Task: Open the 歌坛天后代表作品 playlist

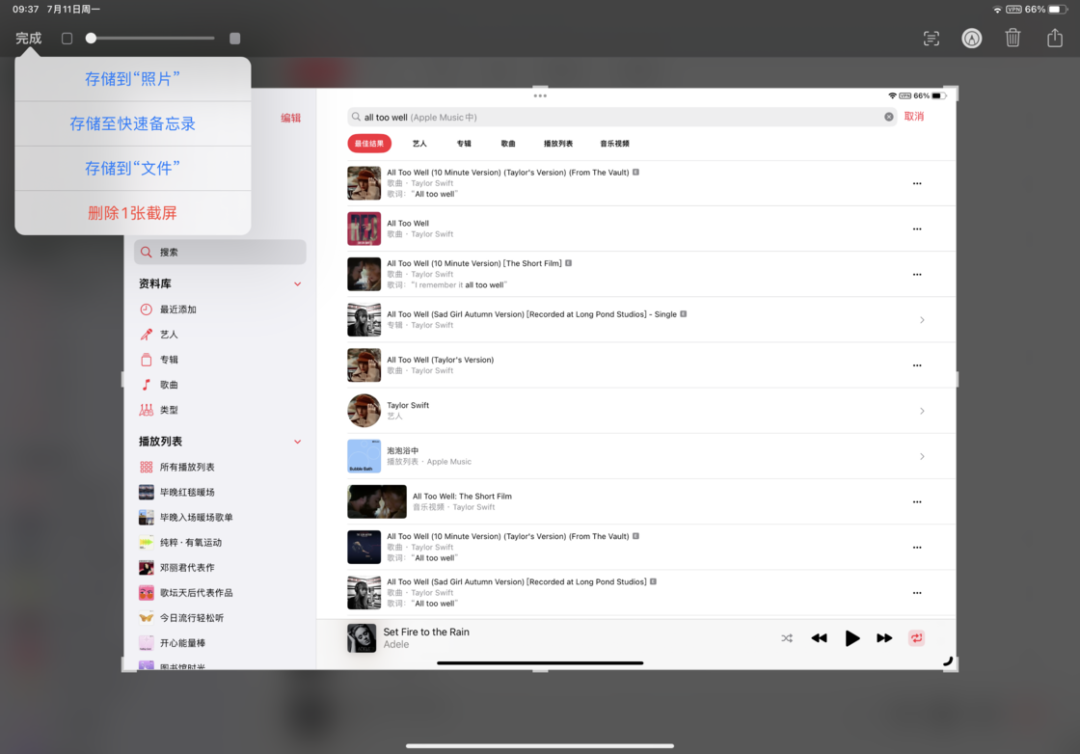Action: pos(220,593)
